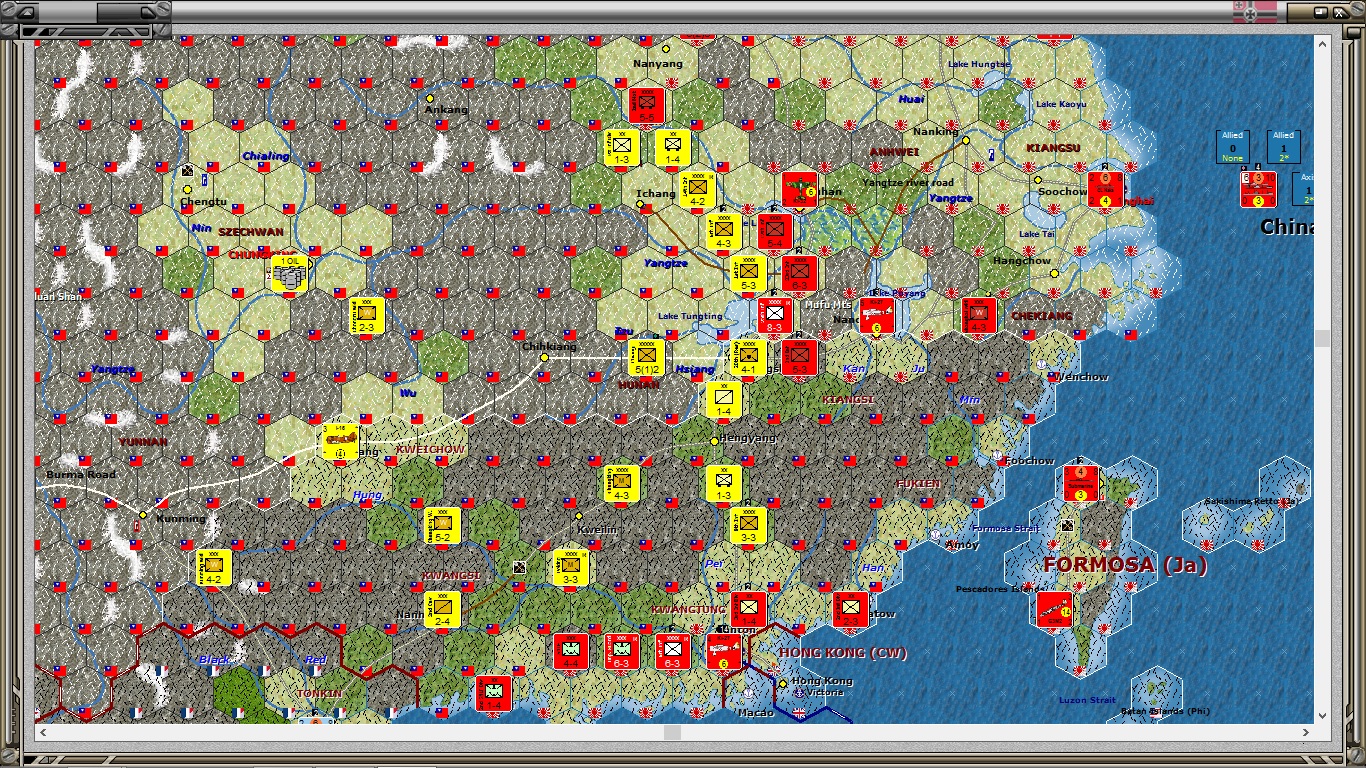Select the yellow 3-3 unit west of Fukien
1366x768 pixels.
[x=749, y=525]
